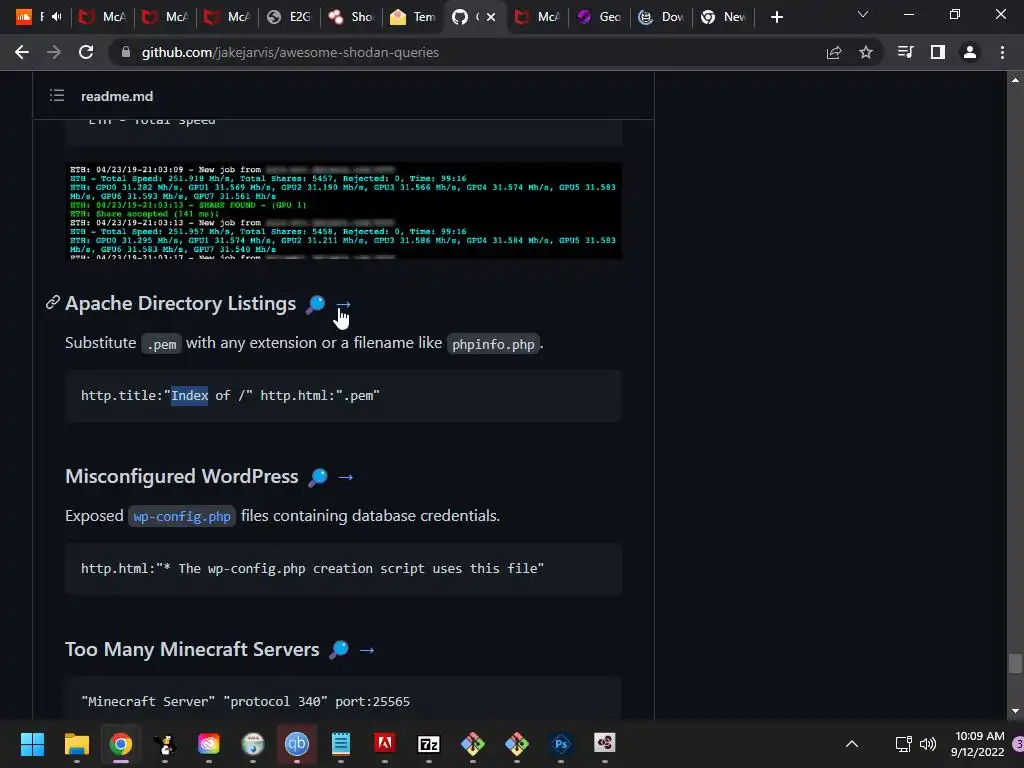Image resolution: width=1024 pixels, height=768 pixels.
Task: Switch to the Geo tab
Action: [x=599, y=17]
